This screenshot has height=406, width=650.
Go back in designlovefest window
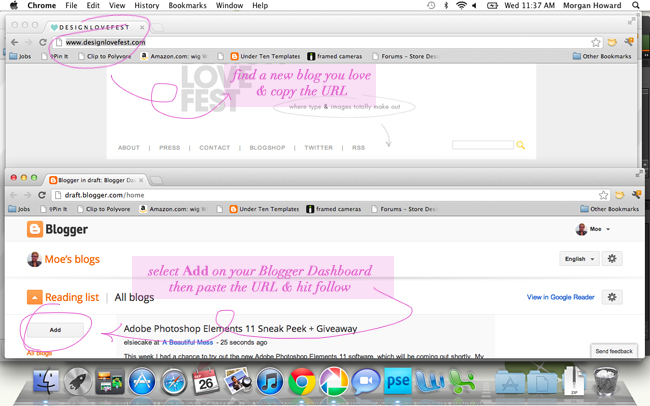coord(15,42)
